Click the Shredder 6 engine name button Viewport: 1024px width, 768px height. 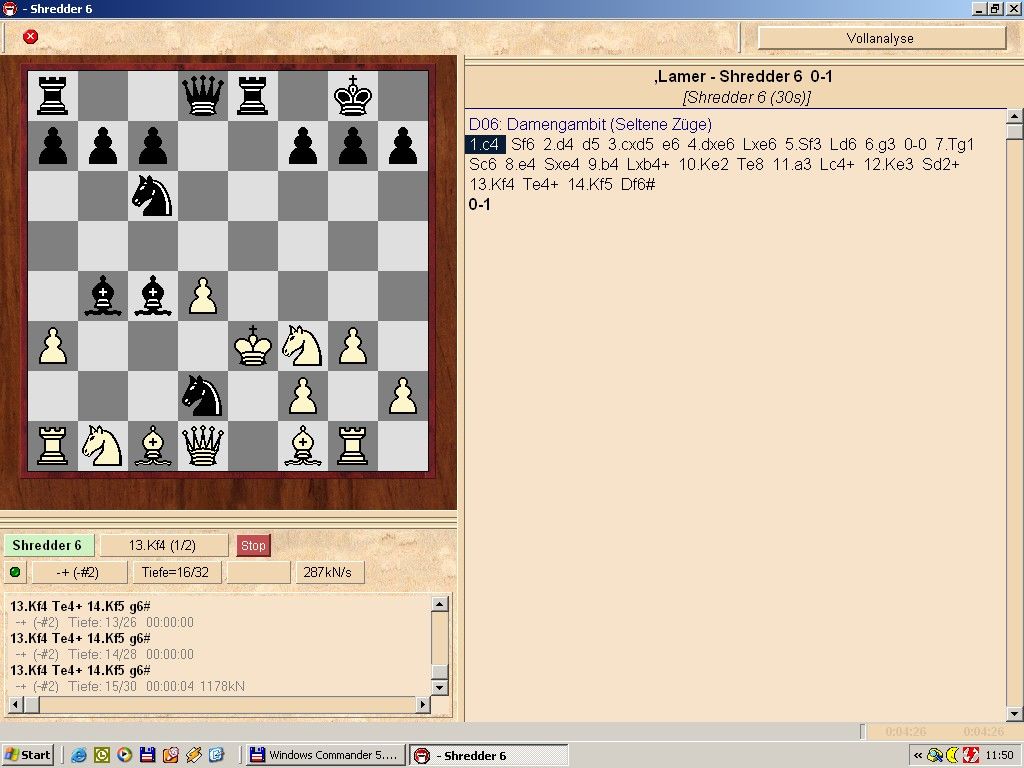tap(48, 545)
